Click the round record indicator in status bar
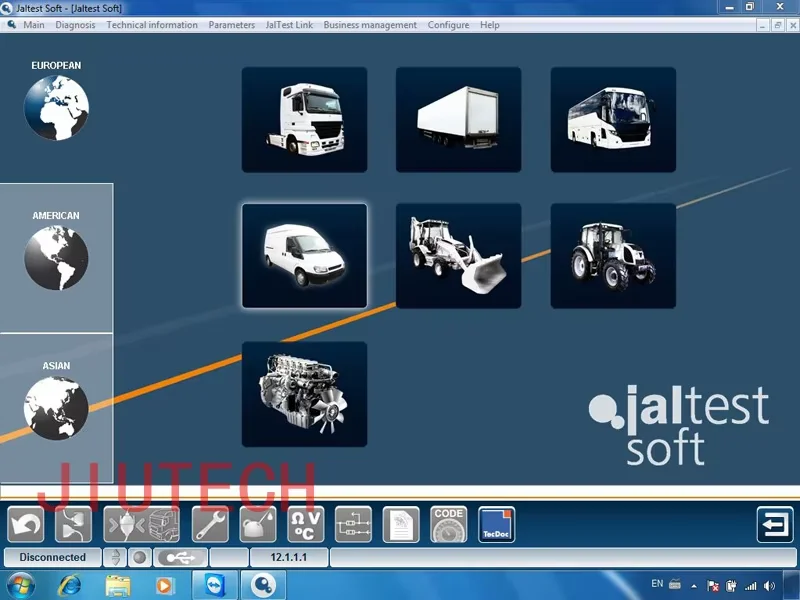 click(x=139, y=557)
